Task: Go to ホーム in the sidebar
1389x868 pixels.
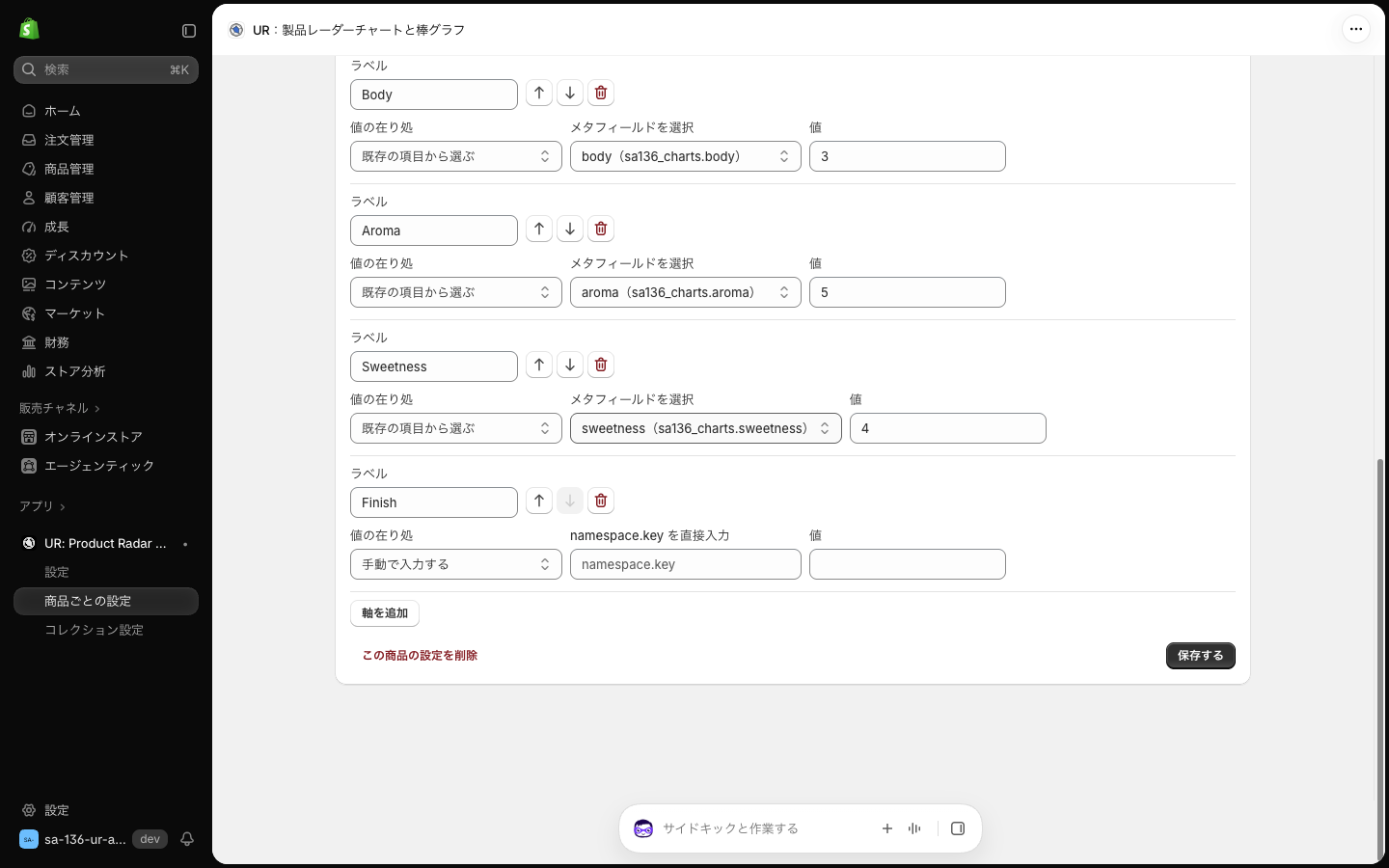Action: coord(106,111)
